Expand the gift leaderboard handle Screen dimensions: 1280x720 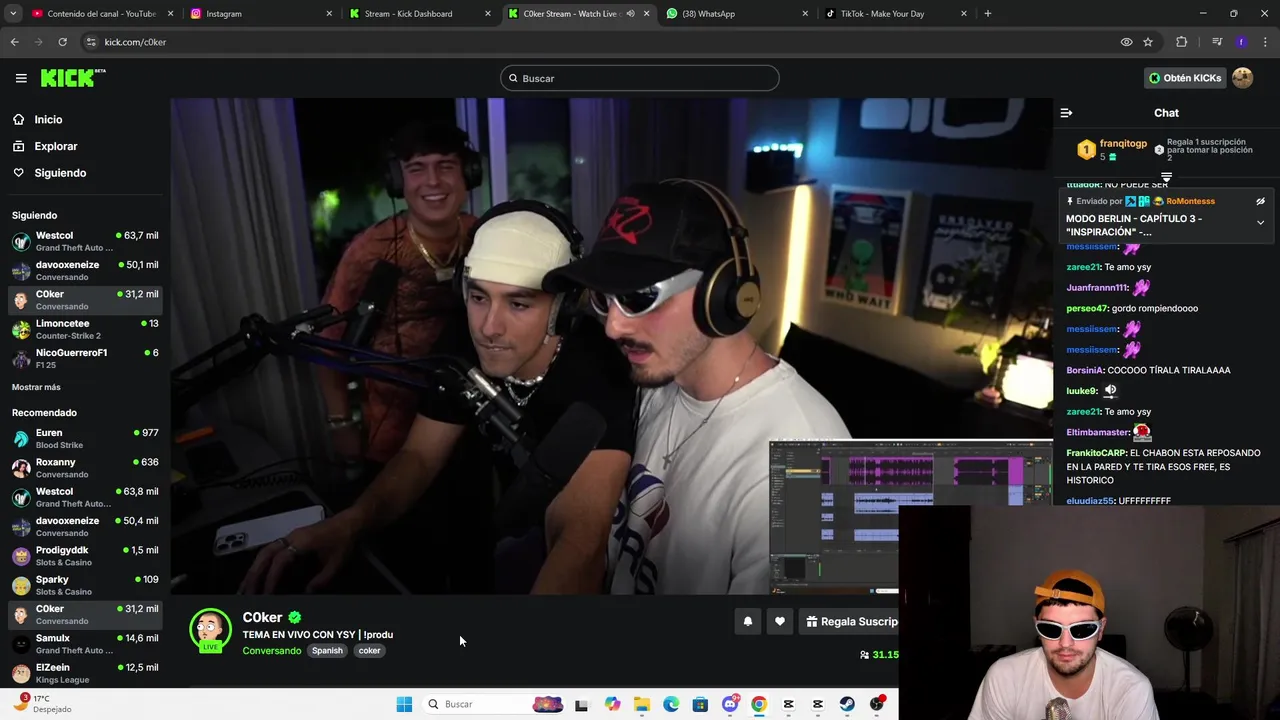[x=1166, y=177]
